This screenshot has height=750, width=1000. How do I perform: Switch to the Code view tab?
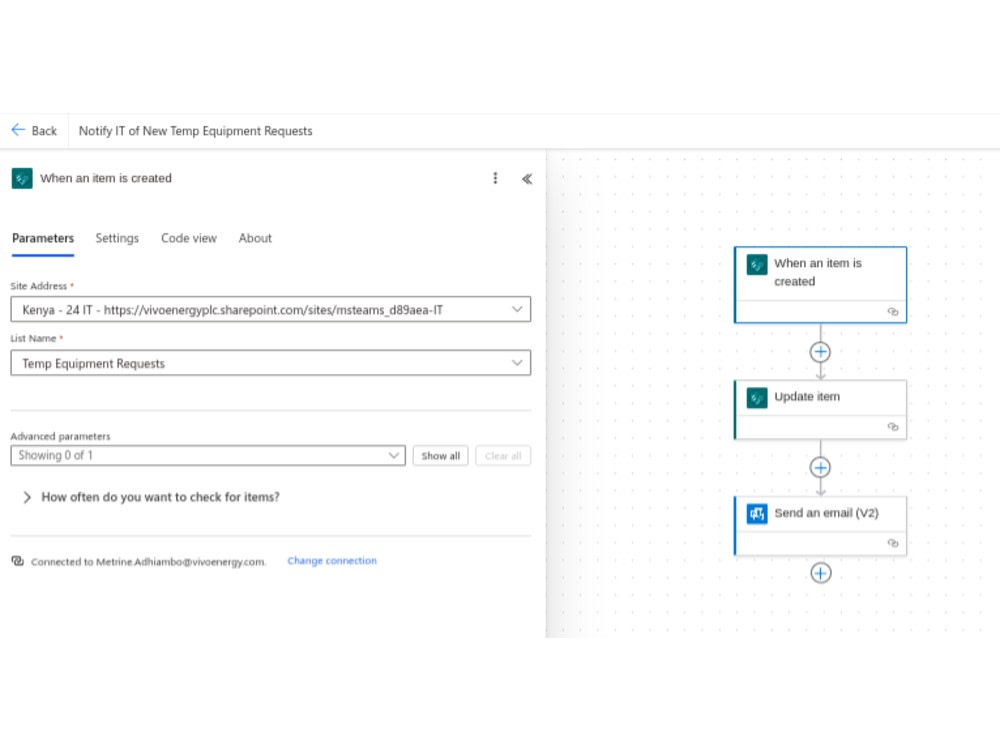click(x=189, y=238)
